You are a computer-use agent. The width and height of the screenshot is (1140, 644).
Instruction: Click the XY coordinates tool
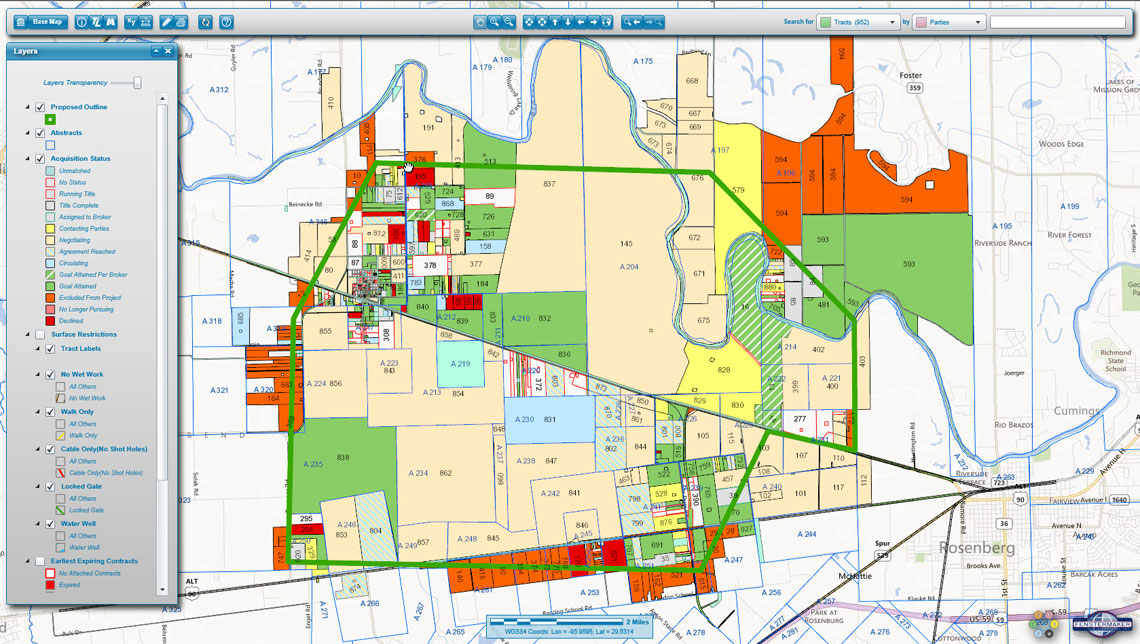(132, 21)
